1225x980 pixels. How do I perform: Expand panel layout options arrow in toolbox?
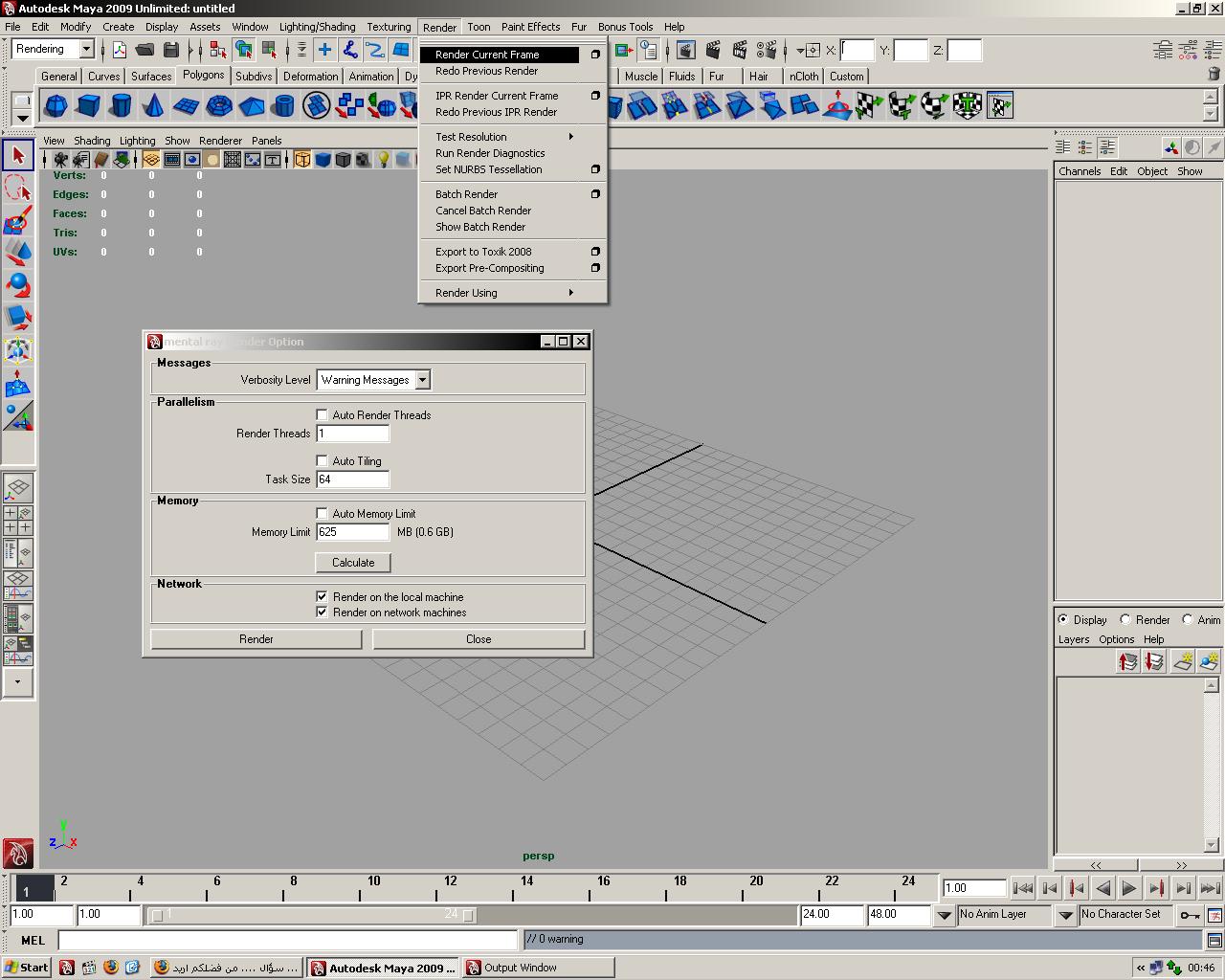[18, 682]
